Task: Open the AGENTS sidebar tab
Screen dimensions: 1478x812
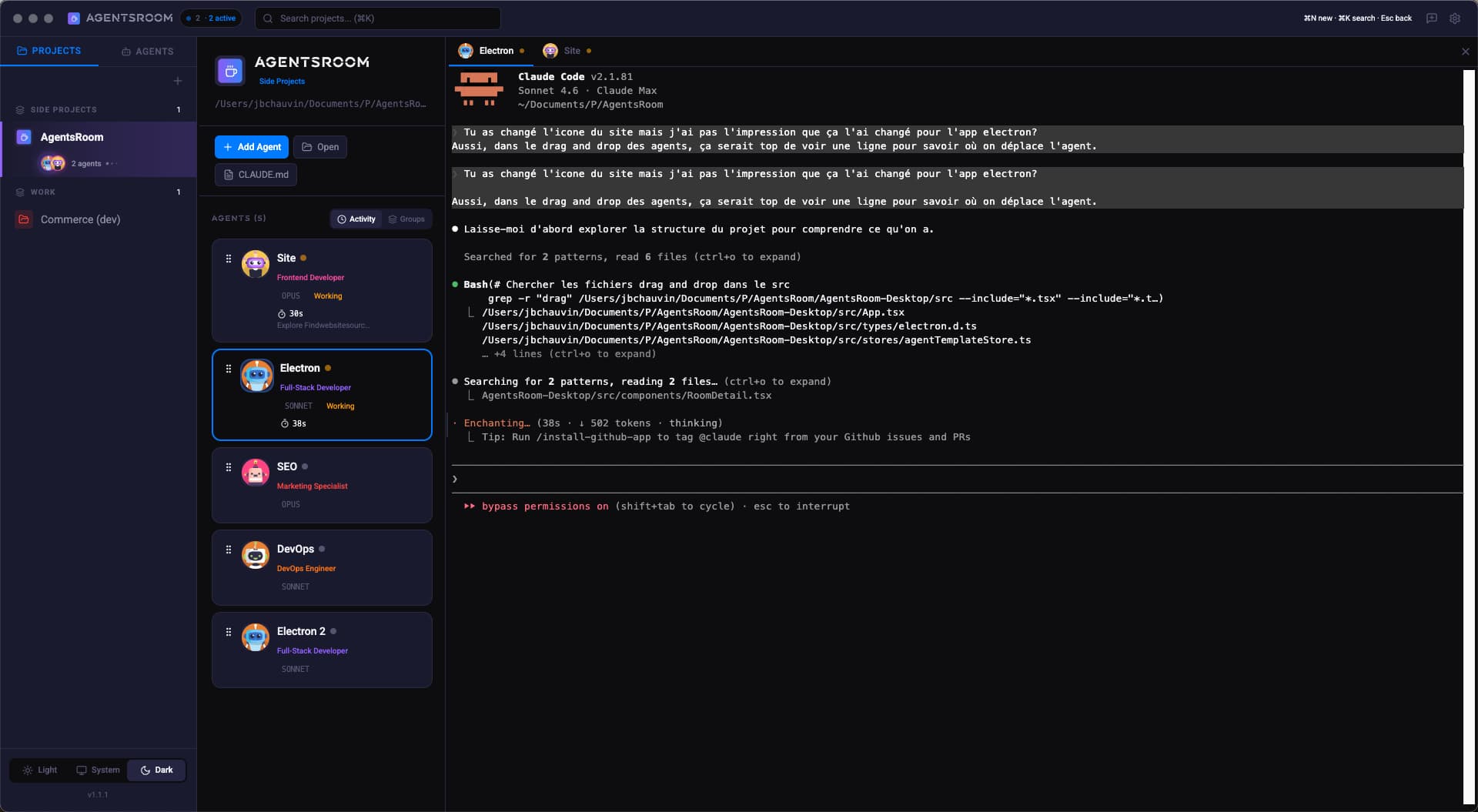Action: [148, 51]
